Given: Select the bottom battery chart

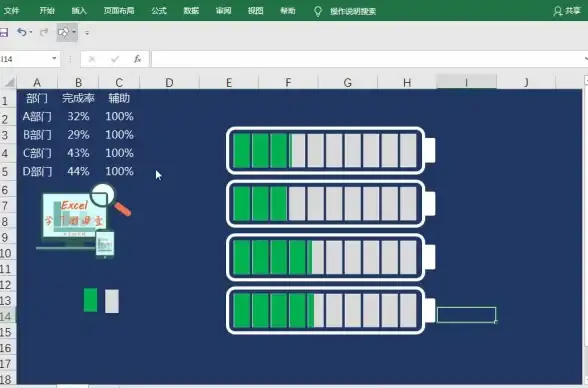Looking at the screenshot, I should click(330, 310).
